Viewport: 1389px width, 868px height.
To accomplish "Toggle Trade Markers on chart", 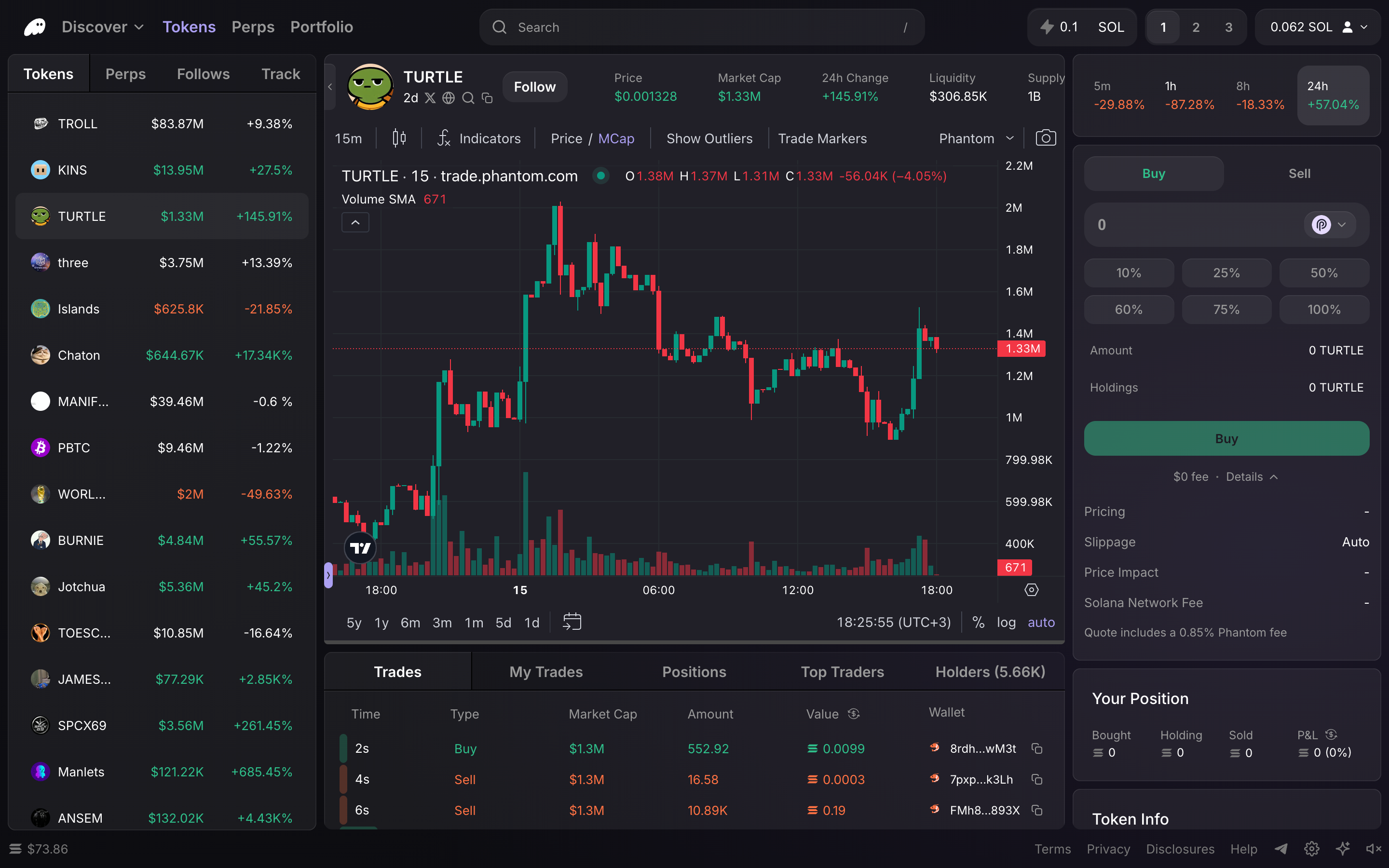I will coord(822,138).
